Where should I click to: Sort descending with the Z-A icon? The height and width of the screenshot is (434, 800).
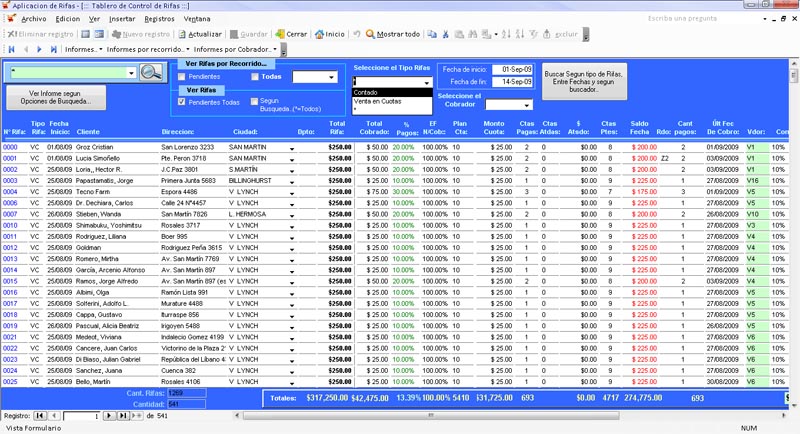click(519, 34)
